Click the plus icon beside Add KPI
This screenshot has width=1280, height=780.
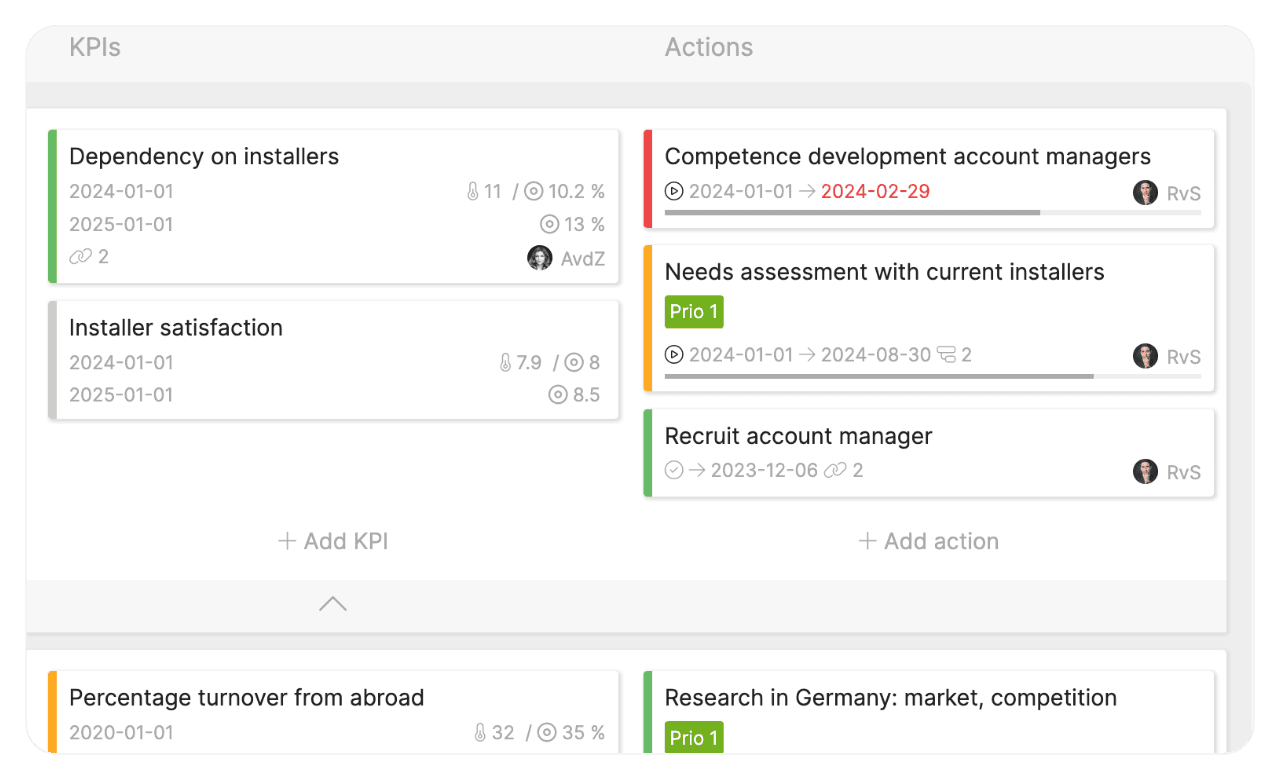(x=287, y=541)
